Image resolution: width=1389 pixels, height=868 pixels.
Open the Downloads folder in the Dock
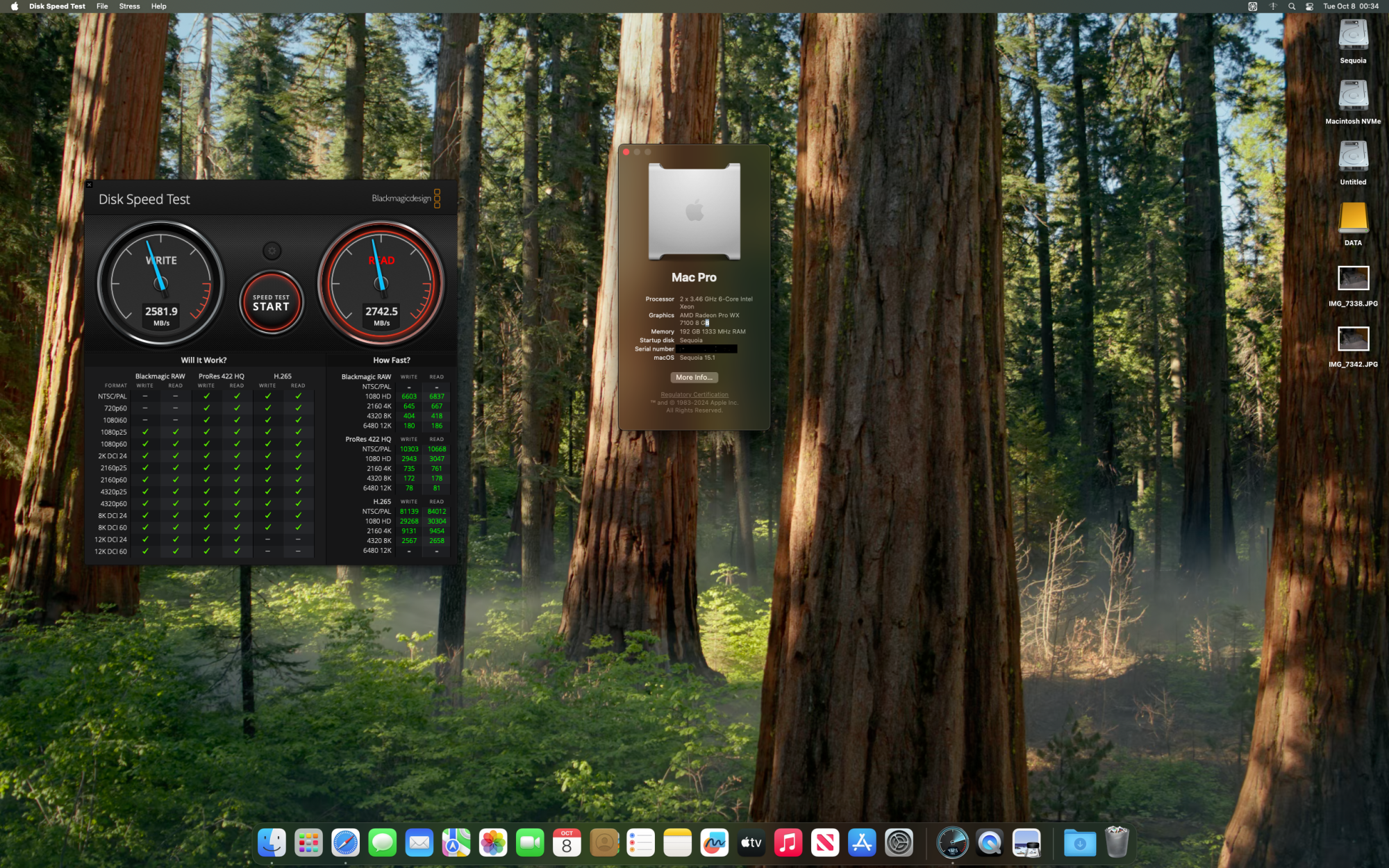[1079, 843]
